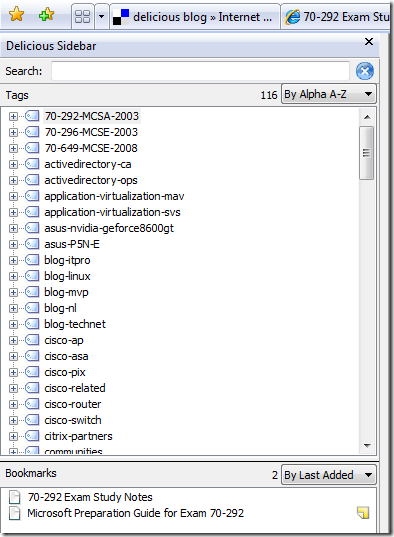
Task: Expand the activedirectory-ca tag node
Action: [x=13, y=164]
